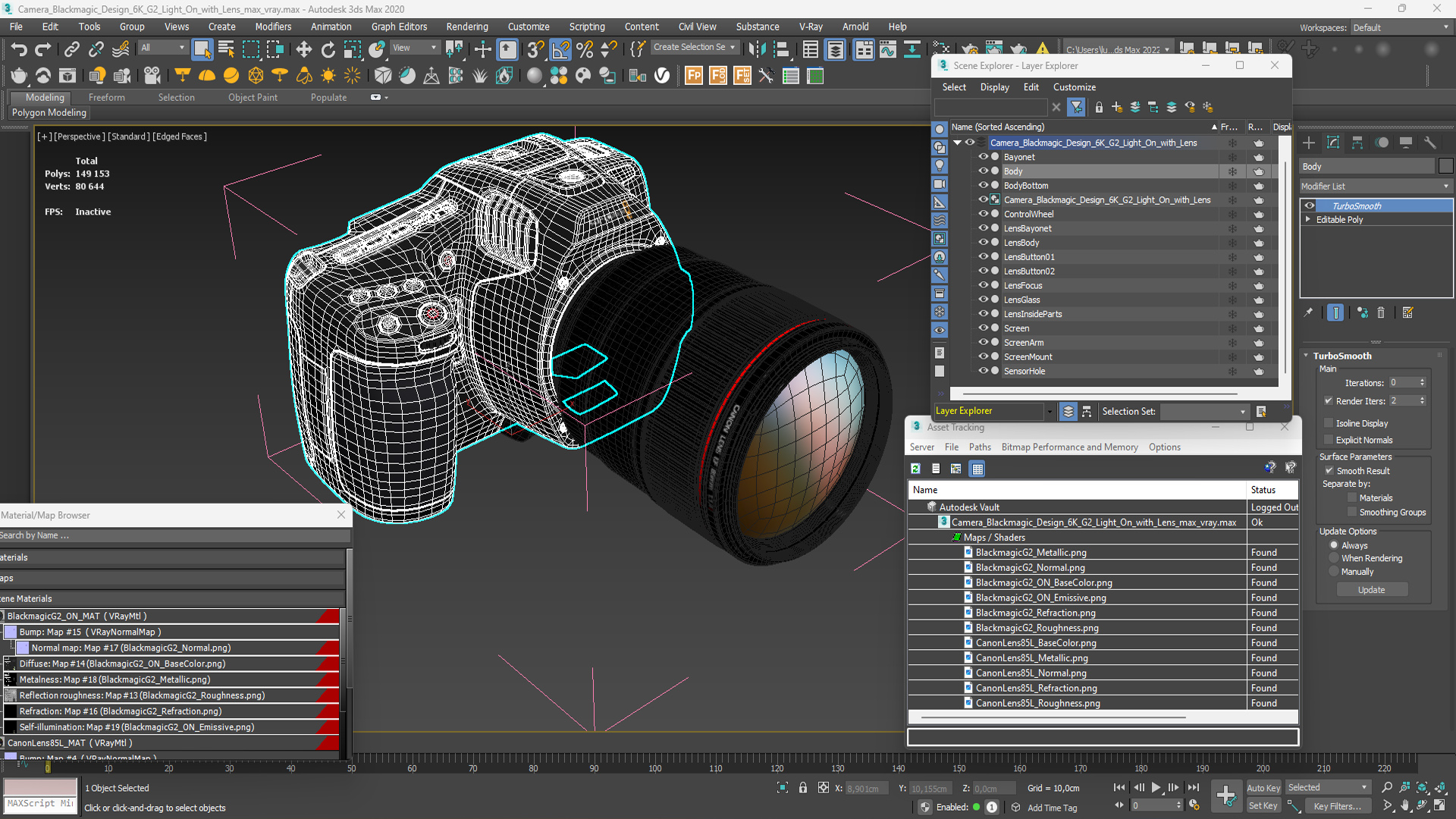Open the Utilities wrench panel
The width and height of the screenshot is (1456, 819).
pos(1430,143)
